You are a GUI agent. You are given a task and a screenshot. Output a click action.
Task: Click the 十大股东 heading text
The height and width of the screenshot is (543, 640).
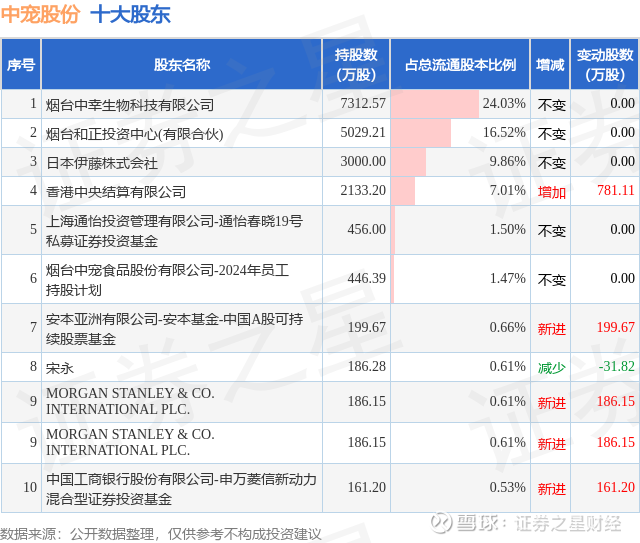130,15
